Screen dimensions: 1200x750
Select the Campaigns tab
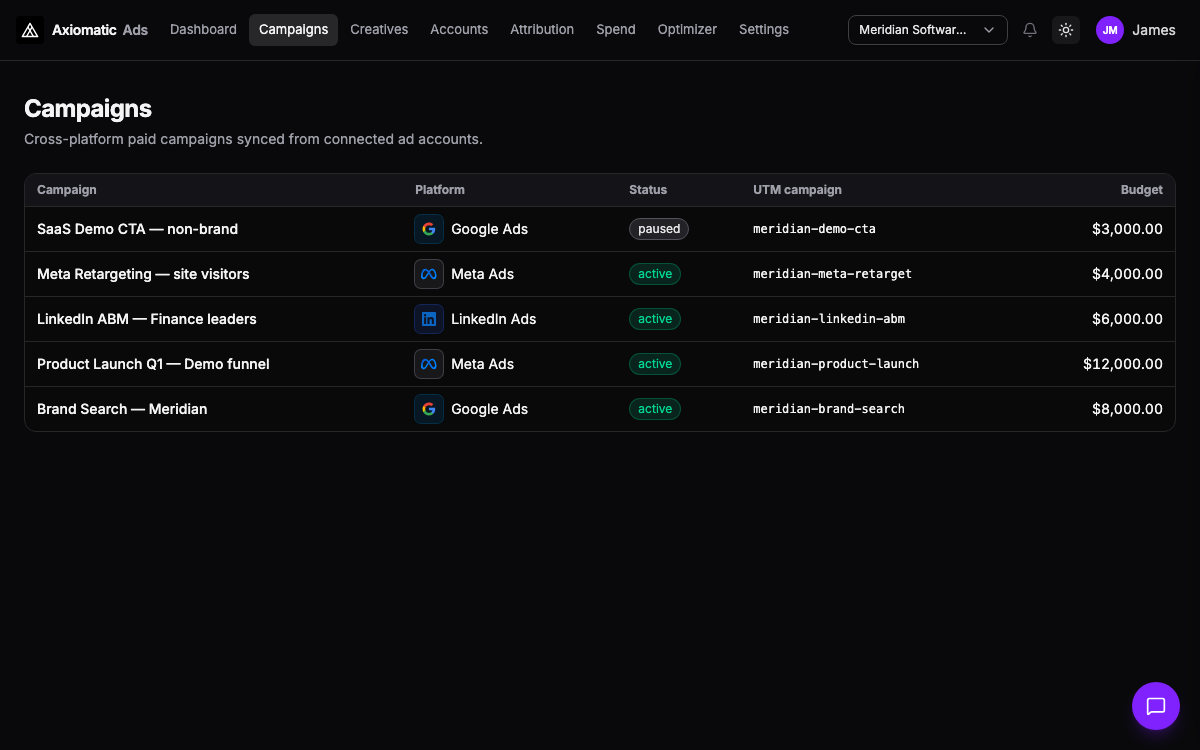(x=293, y=30)
